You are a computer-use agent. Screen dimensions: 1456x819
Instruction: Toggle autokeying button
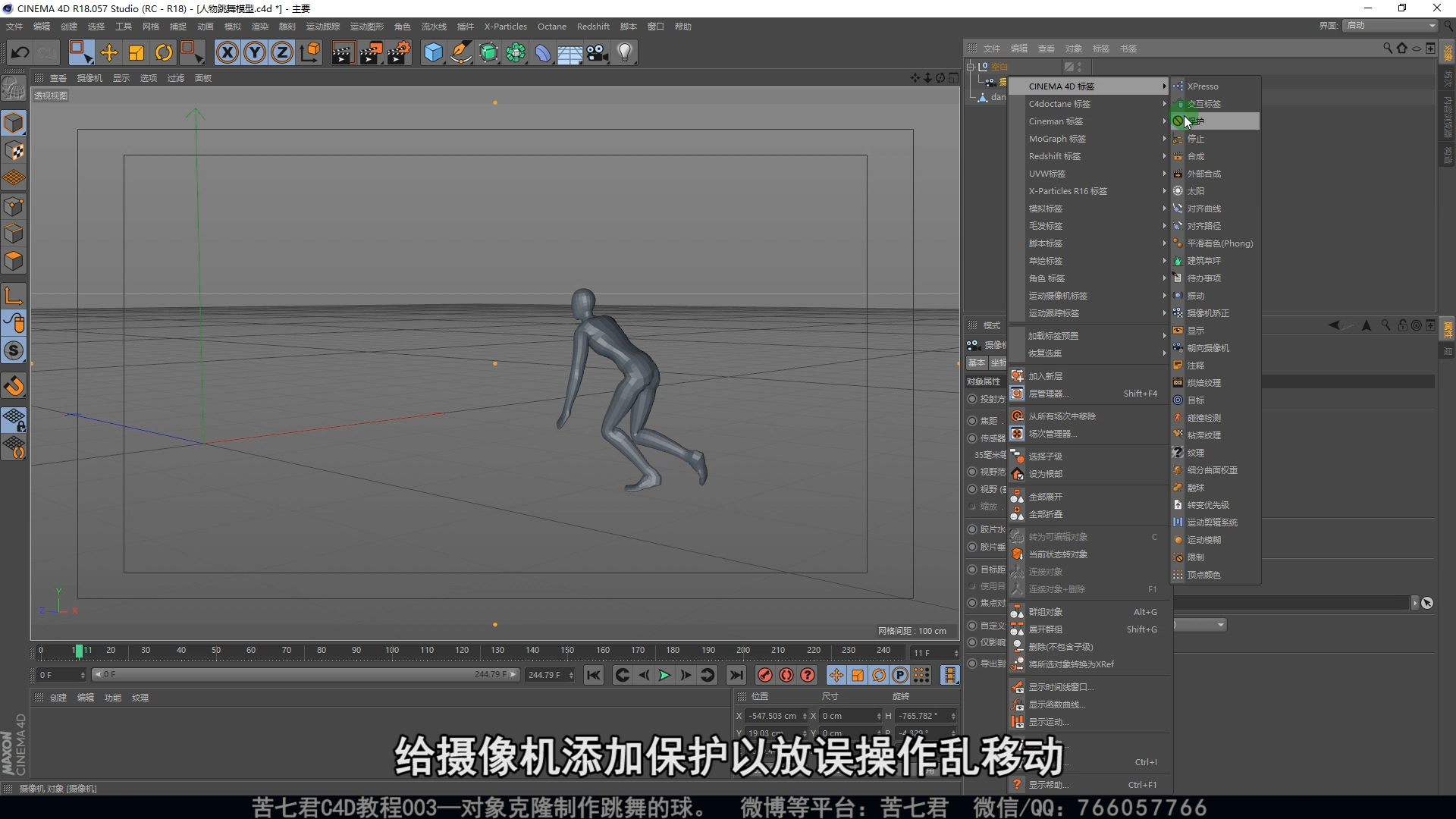(x=786, y=675)
